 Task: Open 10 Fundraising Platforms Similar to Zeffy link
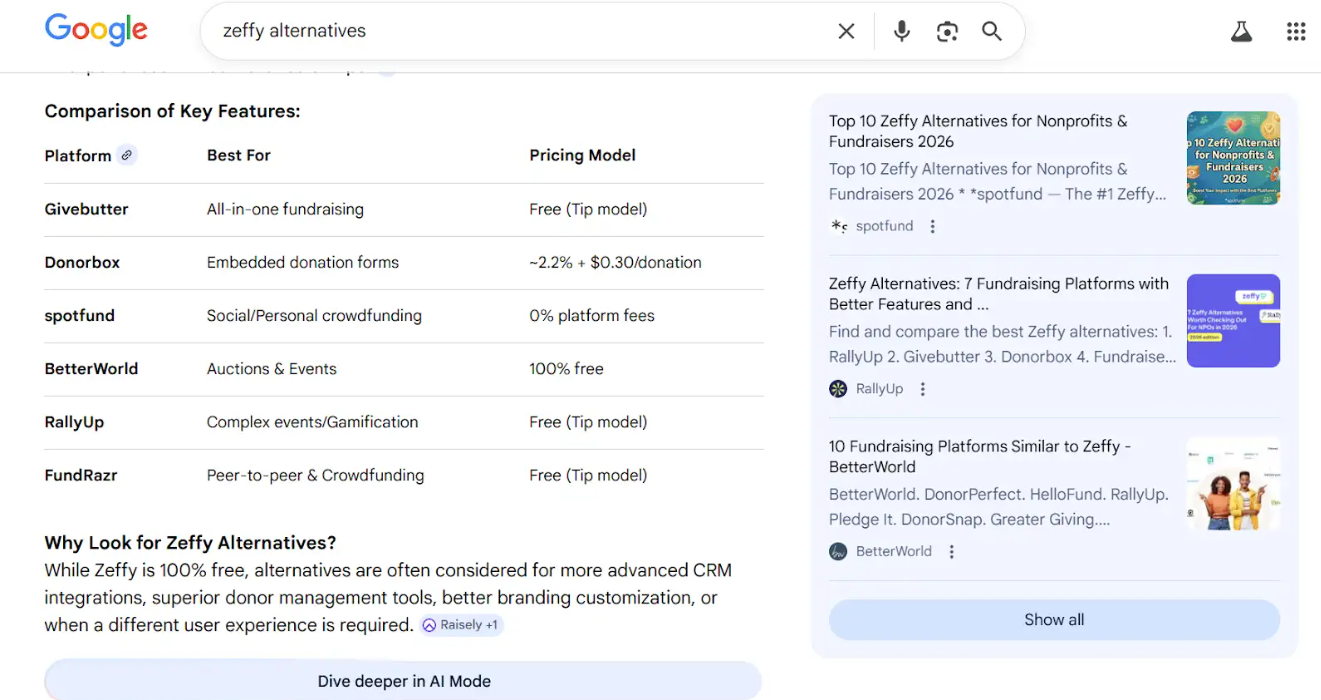point(980,456)
